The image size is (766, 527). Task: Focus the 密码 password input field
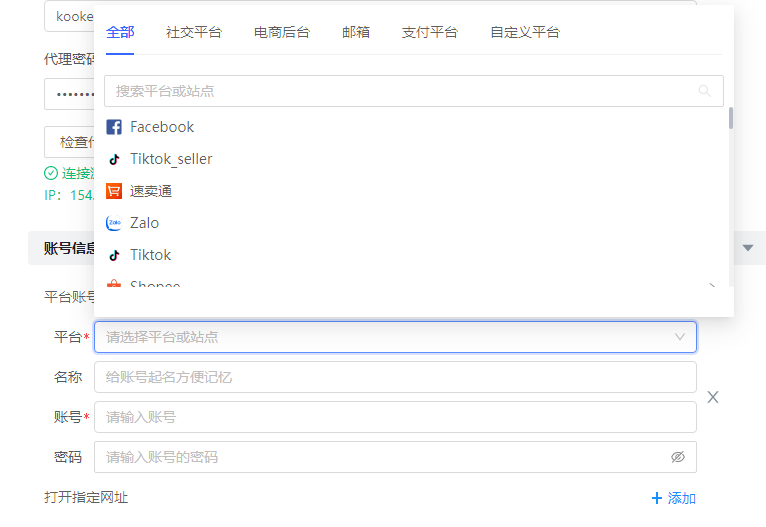pos(395,457)
